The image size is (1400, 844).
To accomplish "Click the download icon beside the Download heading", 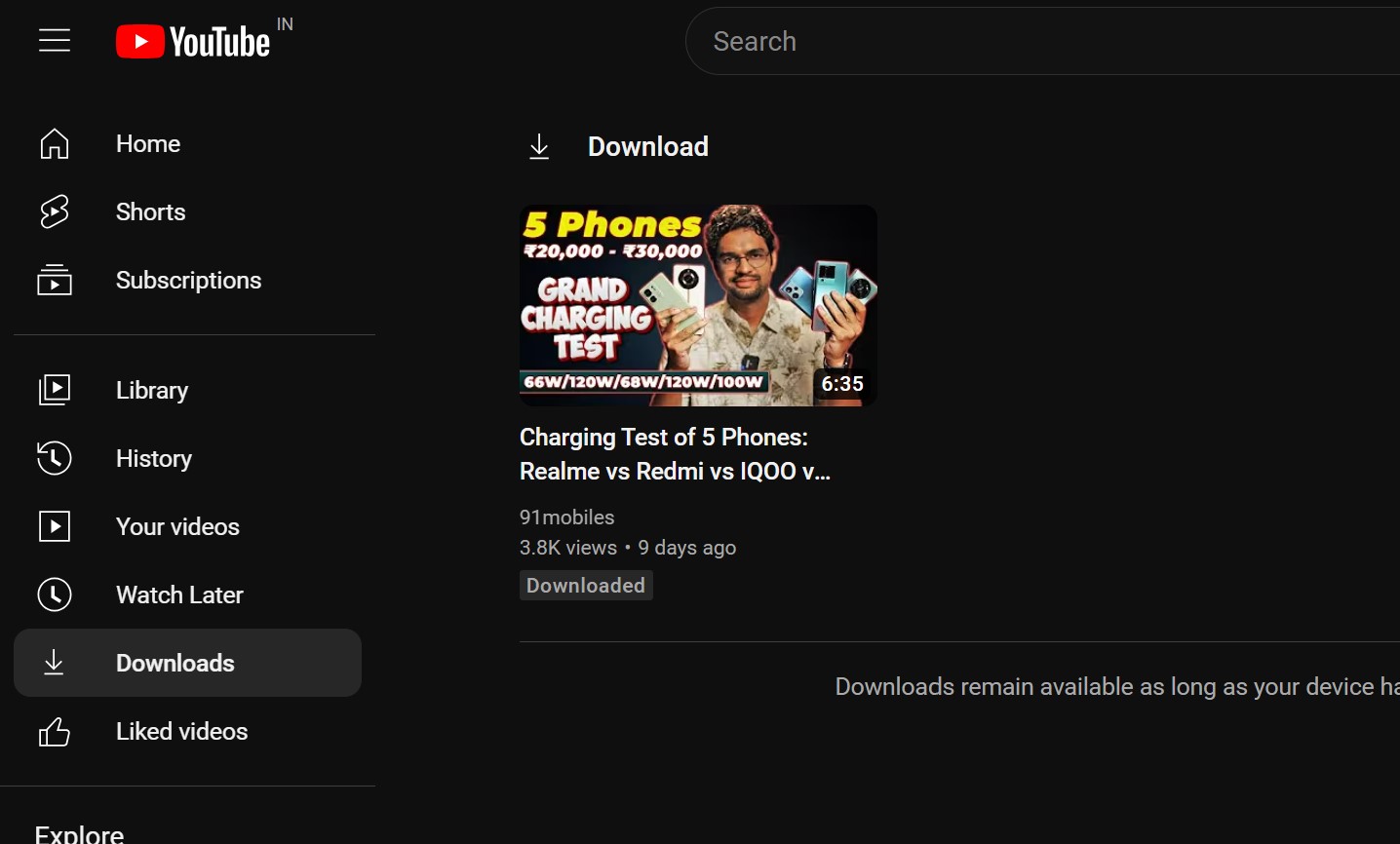I will (x=539, y=146).
